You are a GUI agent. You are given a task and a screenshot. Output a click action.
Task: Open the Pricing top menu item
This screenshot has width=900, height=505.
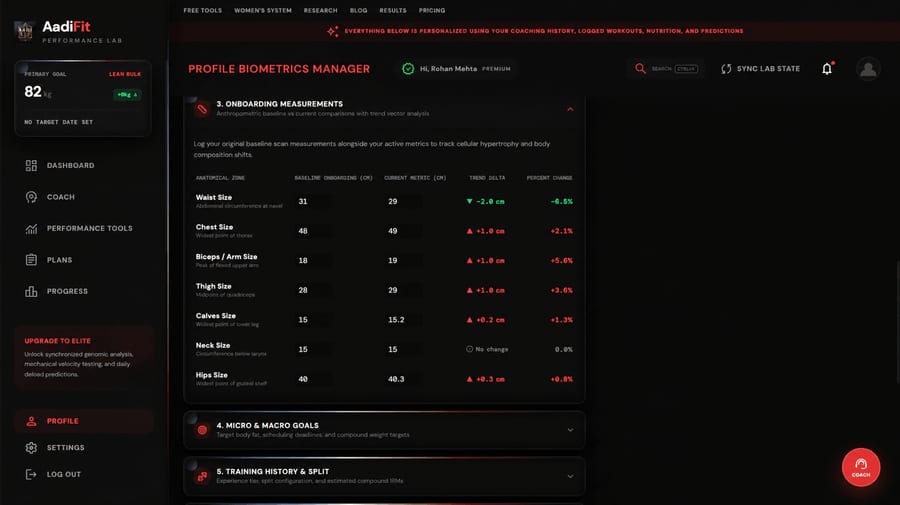coord(432,10)
